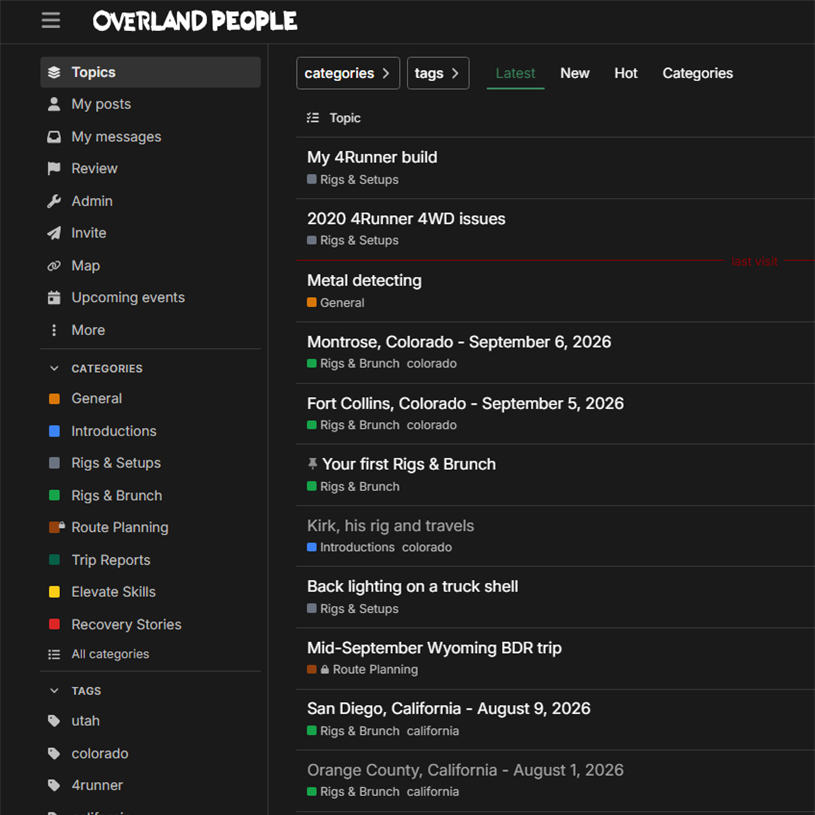This screenshot has width=815, height=815.
Task: Switch to the Latest tab
Action: point(515,73)
